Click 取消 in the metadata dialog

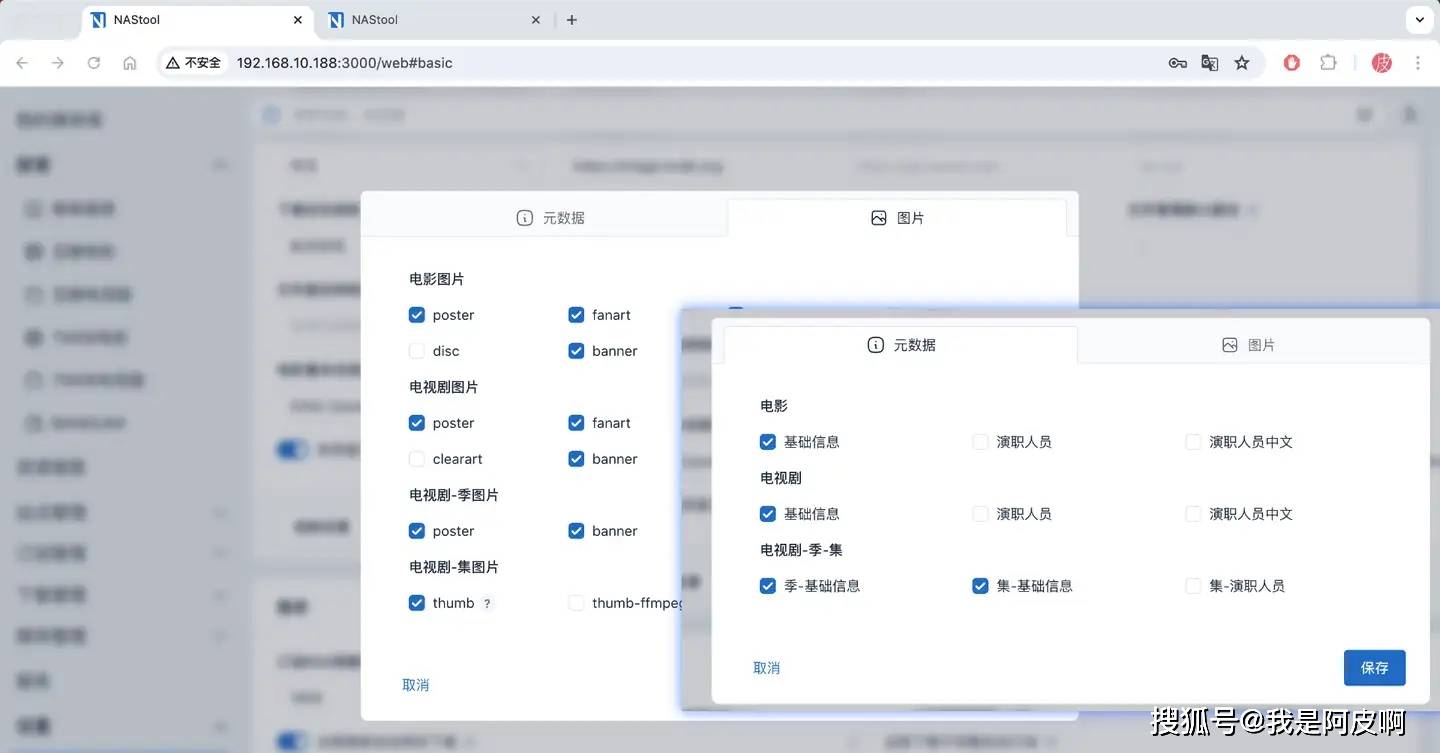point(766,668)
